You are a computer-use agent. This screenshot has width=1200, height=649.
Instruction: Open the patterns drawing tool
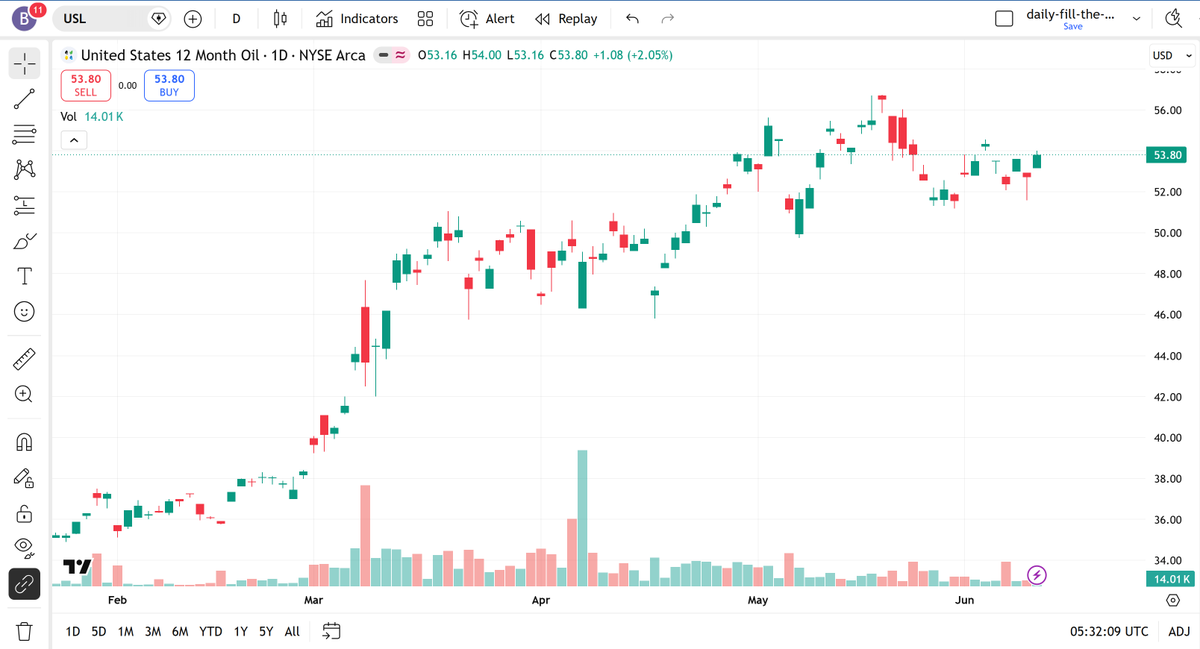point(25,169)
